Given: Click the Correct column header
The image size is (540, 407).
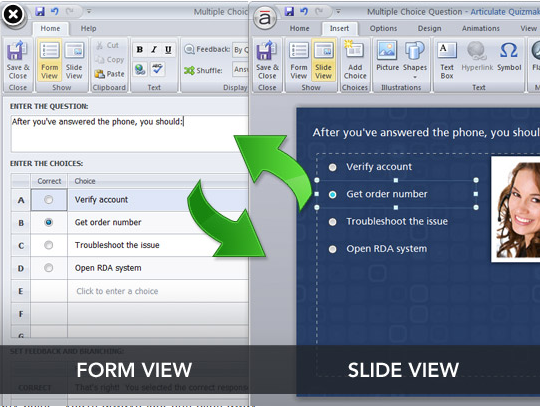Looking at the screenshot, I should [49, 181].
